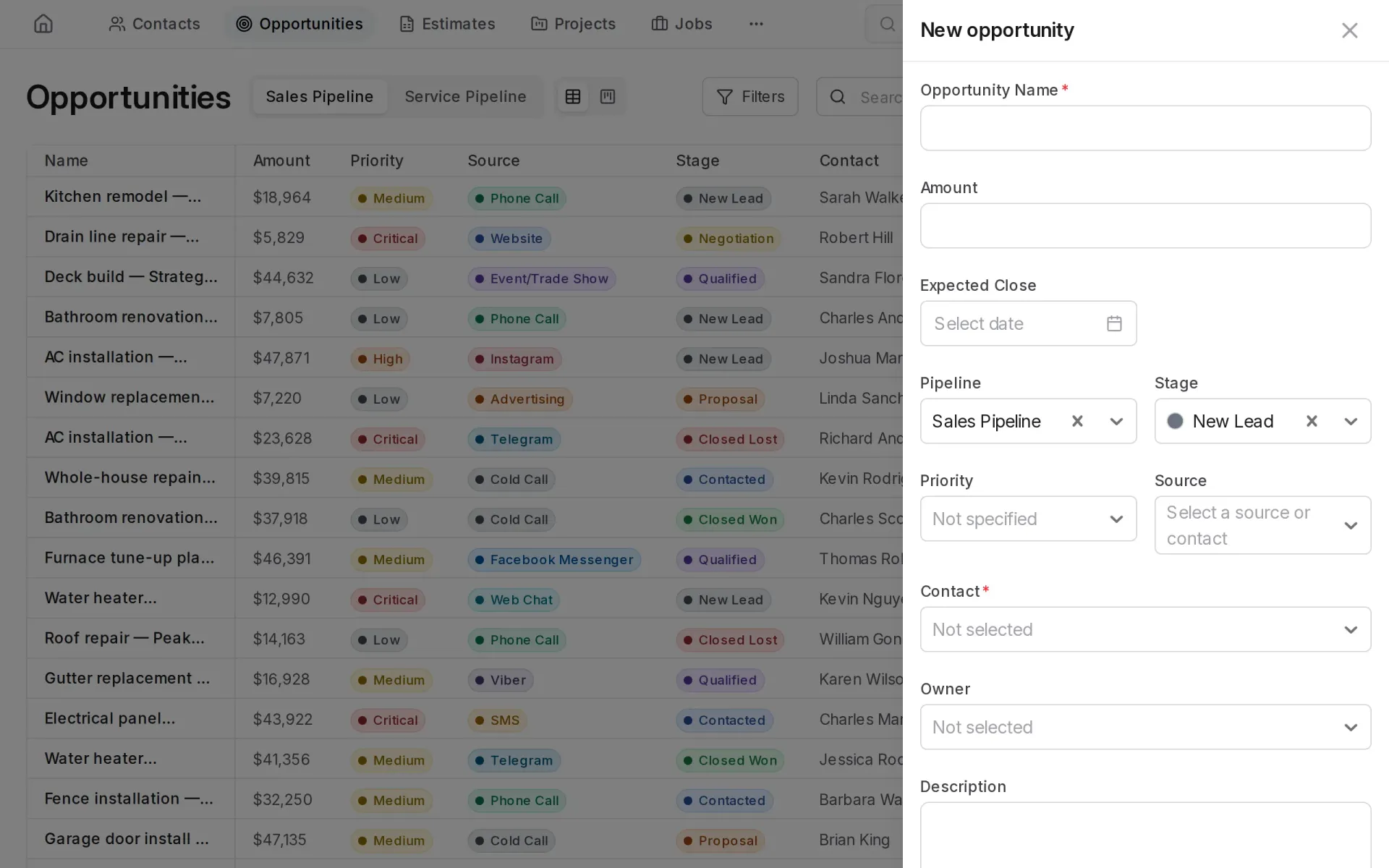
Task: Sort by the Priority column header
Action: (376, 161)
